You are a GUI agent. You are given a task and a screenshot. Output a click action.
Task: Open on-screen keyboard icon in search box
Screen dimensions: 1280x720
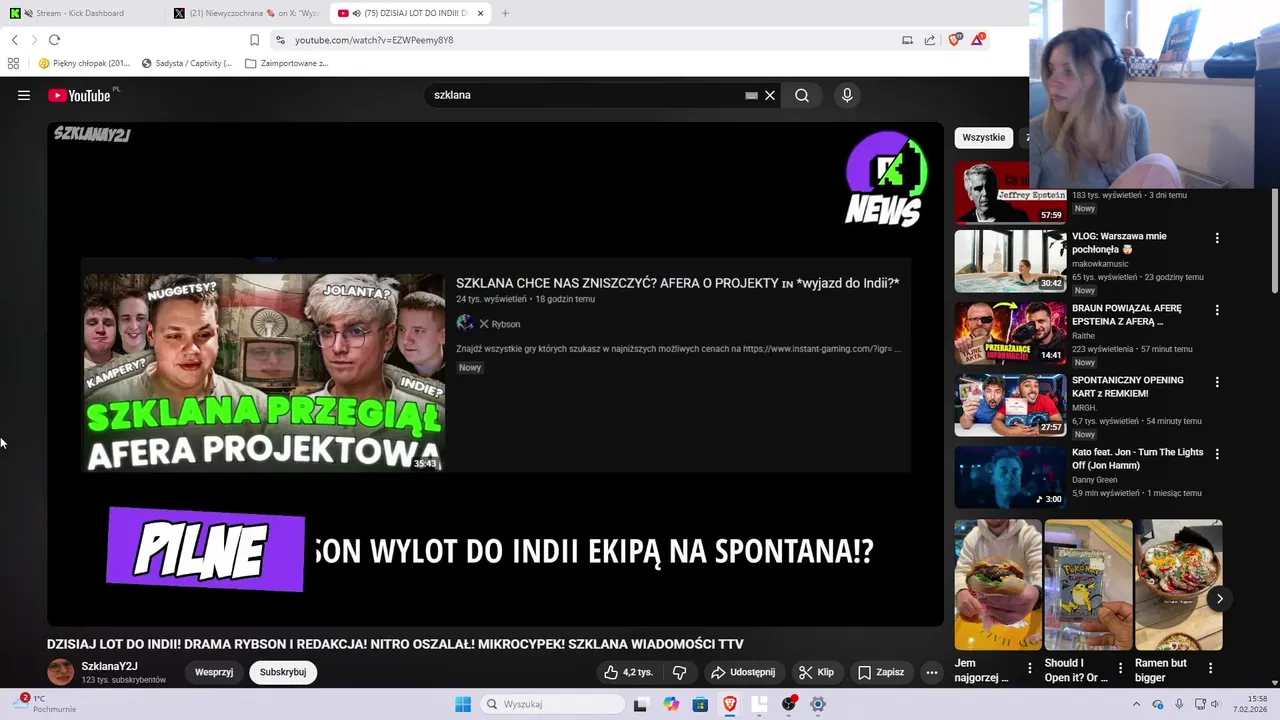point(751,95)
